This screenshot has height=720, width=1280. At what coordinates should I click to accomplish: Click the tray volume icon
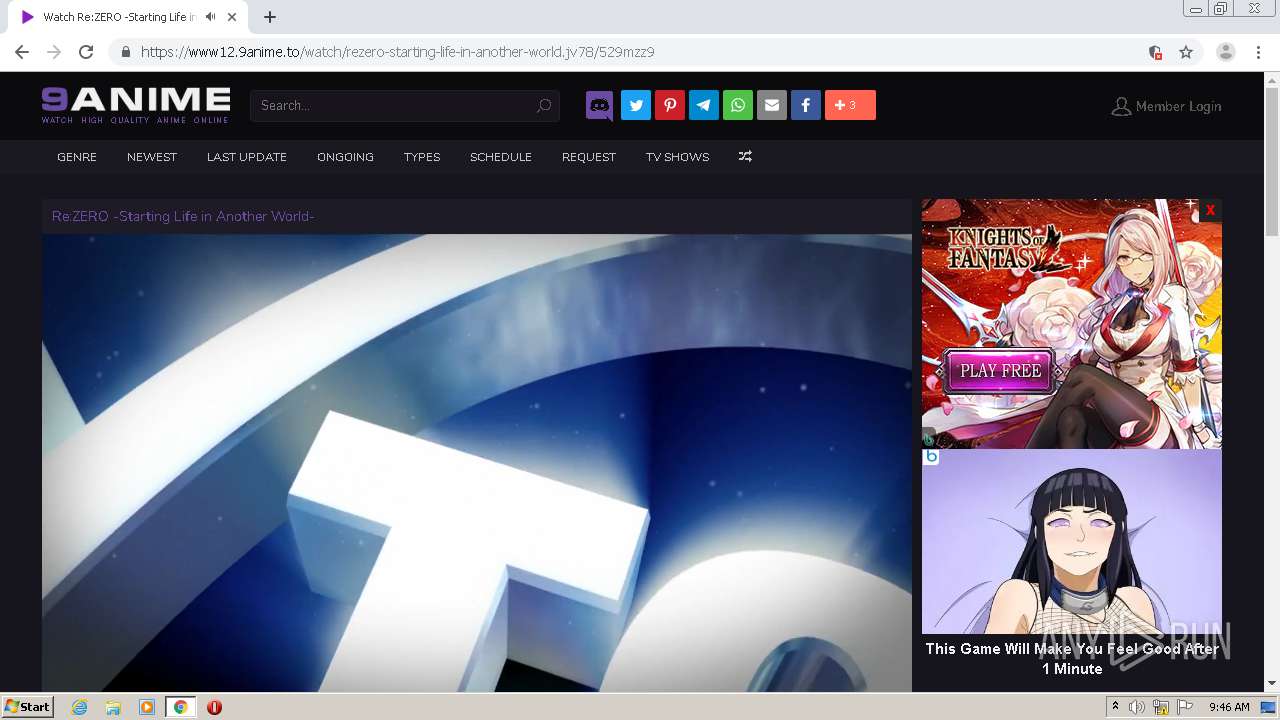pyautogui.click(x=1137, y=707)
